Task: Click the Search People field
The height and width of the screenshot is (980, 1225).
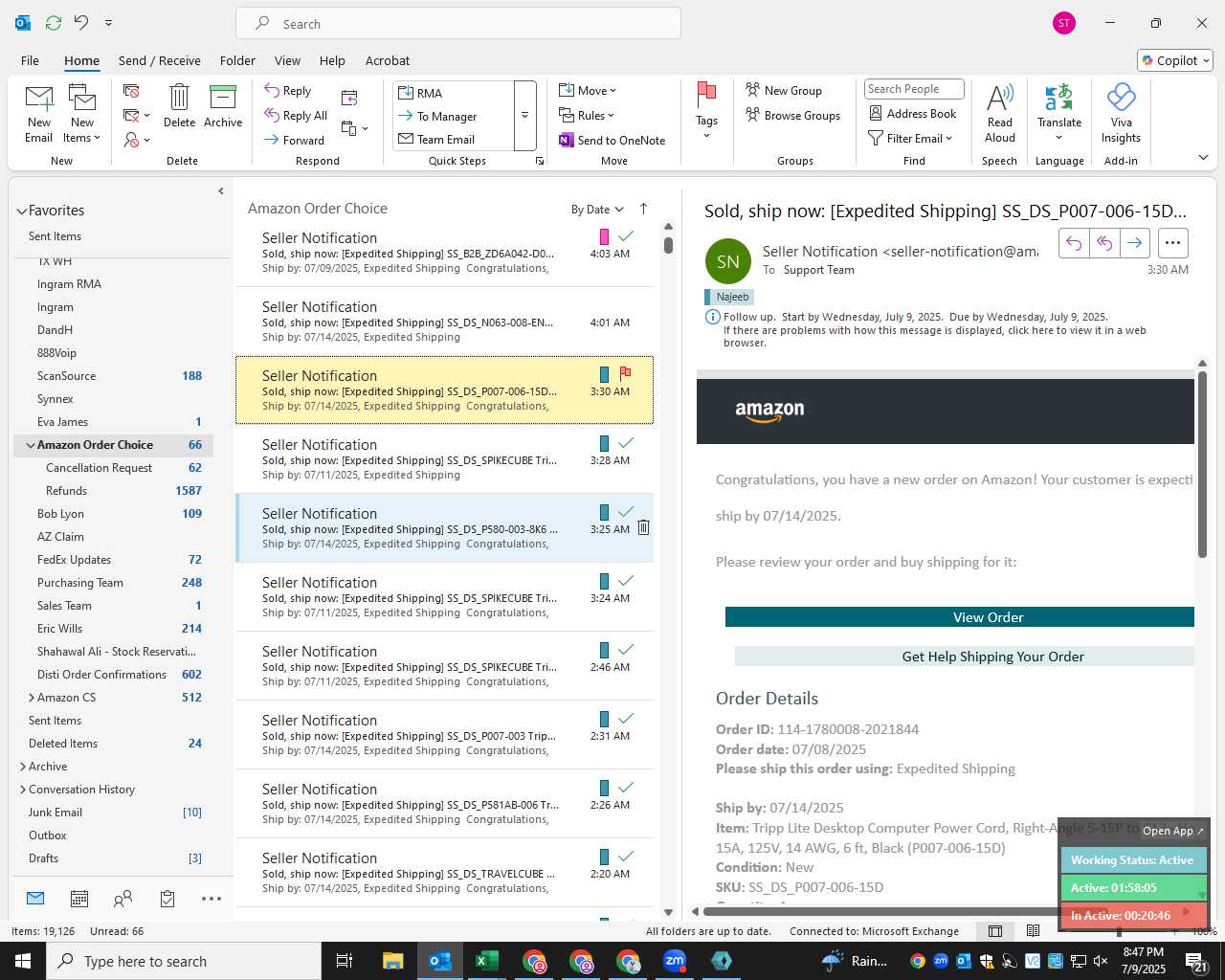Action: point(914,89)
